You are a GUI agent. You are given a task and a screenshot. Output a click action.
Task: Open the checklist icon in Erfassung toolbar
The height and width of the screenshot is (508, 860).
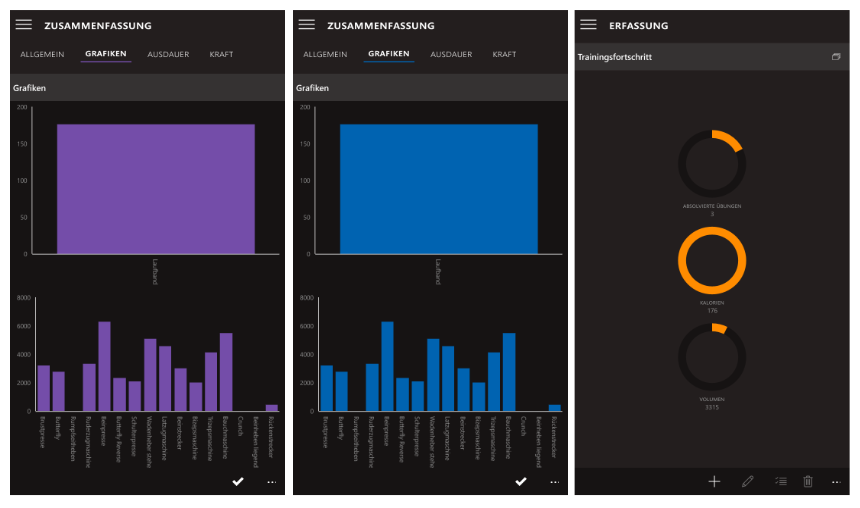(x=781, y=482)
